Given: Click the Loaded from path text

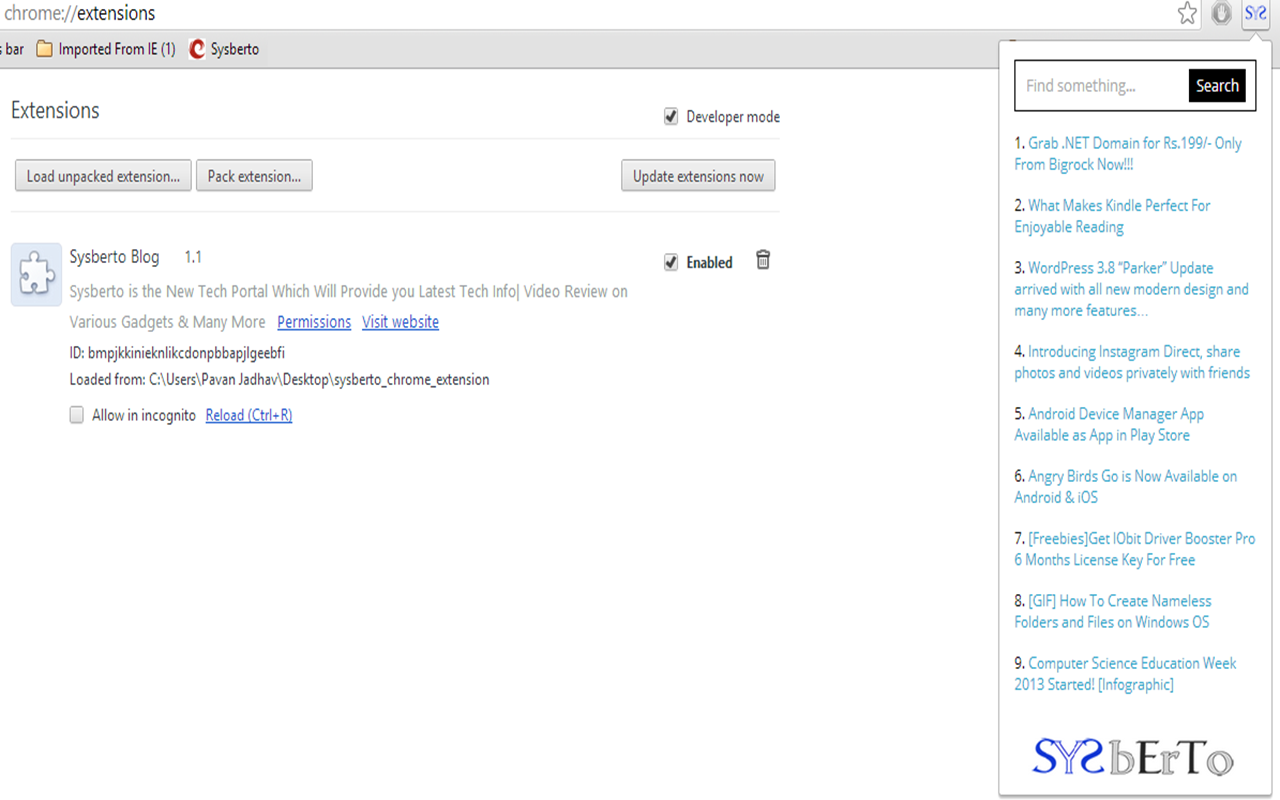Looking at the screenshot, I should coord(279,379).
